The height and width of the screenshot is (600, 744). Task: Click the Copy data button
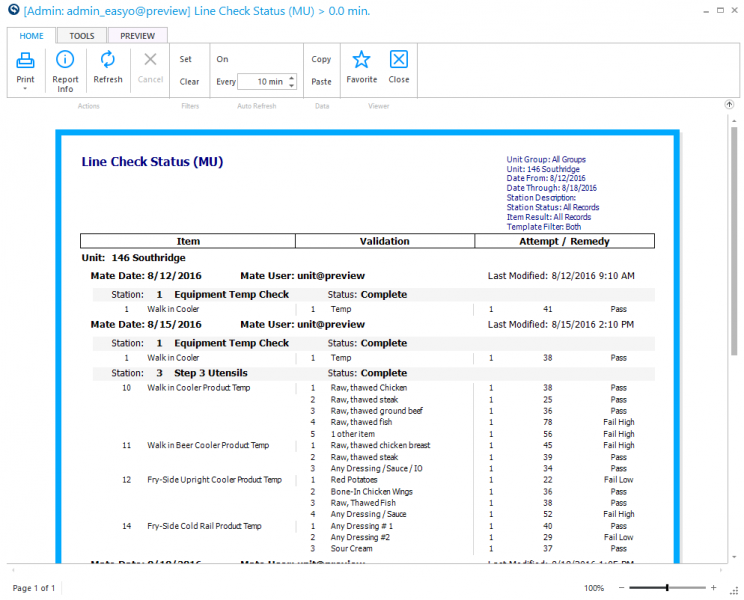click(x=321, y=59)
